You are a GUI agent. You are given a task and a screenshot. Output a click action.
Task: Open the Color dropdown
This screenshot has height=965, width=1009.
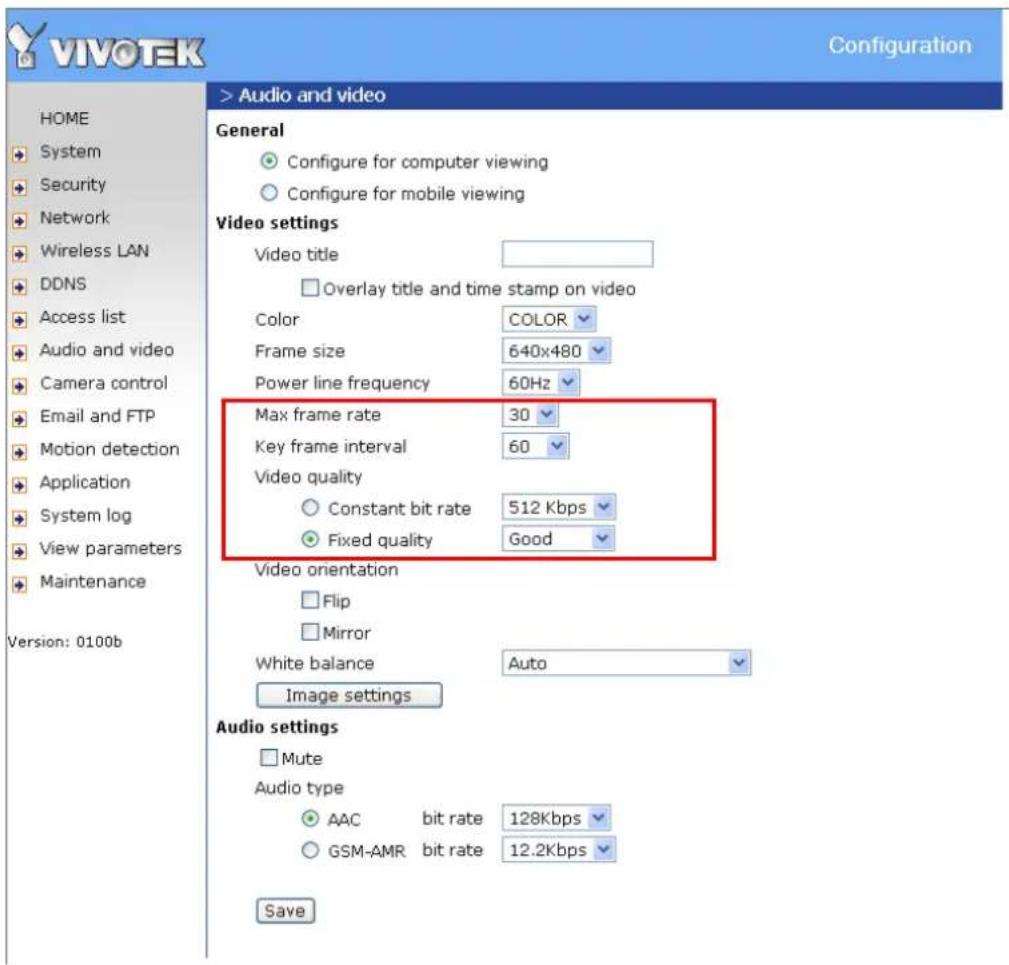(x=549, y=319)
